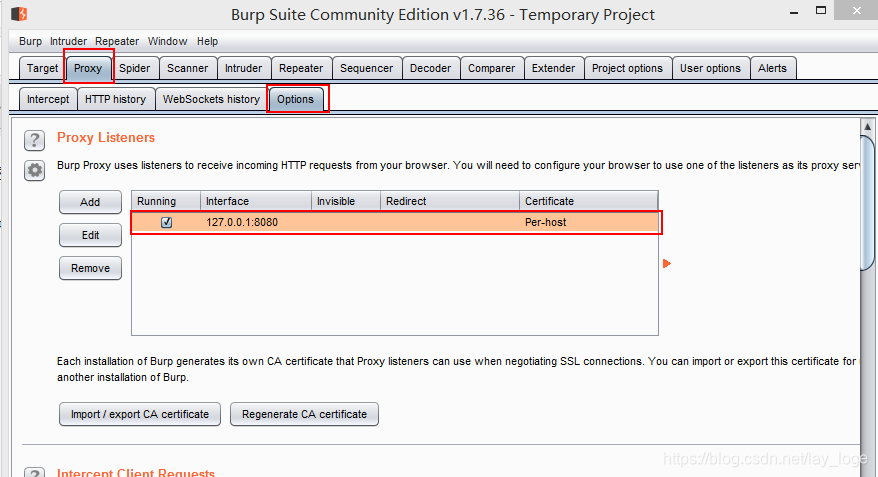Sort by the Interface column header

click(x=256, y=201)
